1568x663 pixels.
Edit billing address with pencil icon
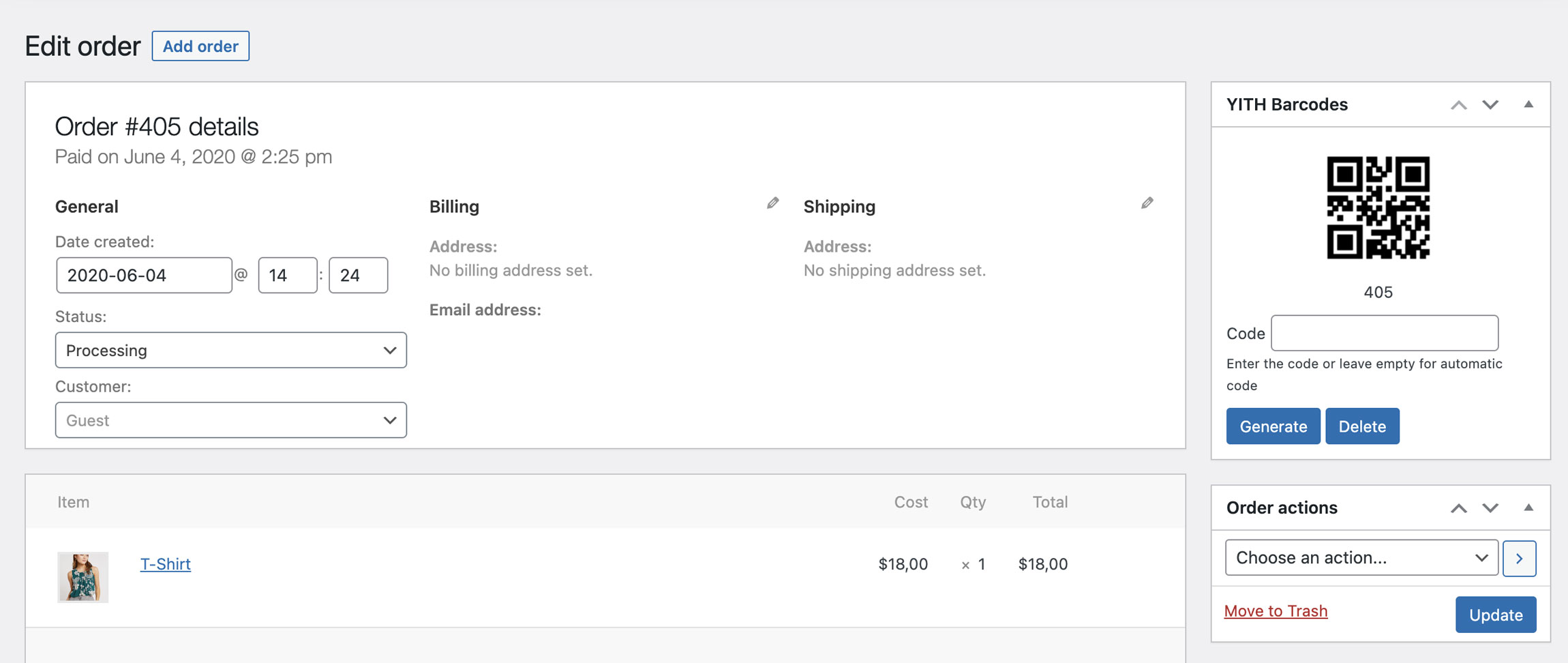pyautogui.click(x=772, y=203)
